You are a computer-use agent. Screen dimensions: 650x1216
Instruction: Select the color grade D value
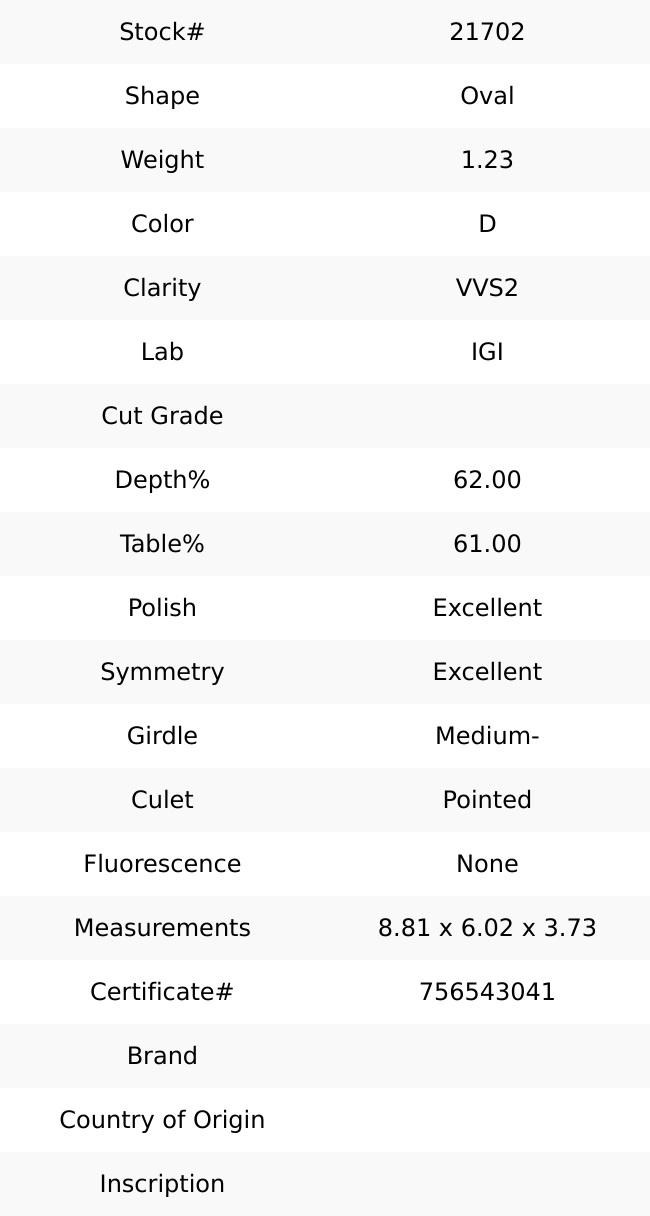tap(487, 224)
